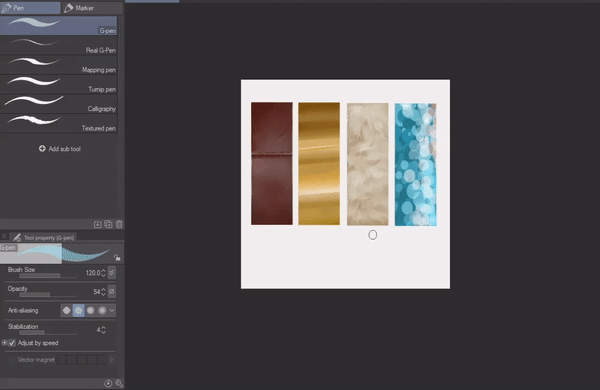Select the Mapping pen sub tool
The width and height of the screenshot is (600, 390).
coord(59,65)
